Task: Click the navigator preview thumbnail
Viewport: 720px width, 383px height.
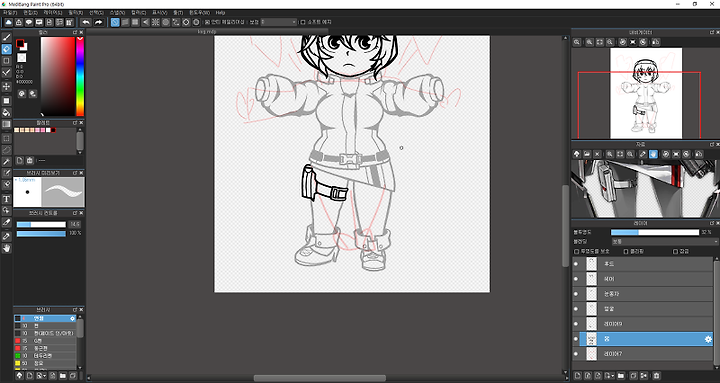Action: (x=646, y=93)
